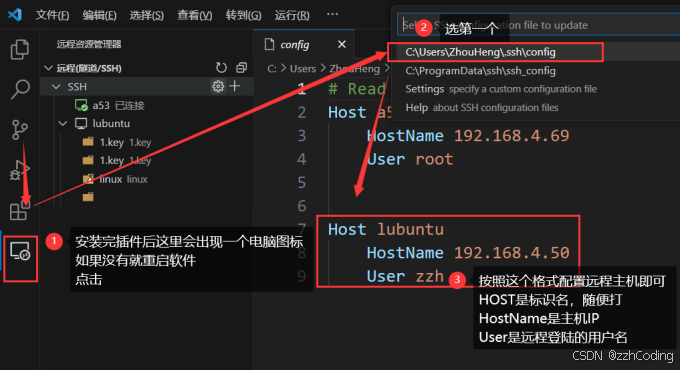Screen dimensions: 681x370
Task: Collapse the 远程(隧道/SSH) section
Action: coord(49,68)
